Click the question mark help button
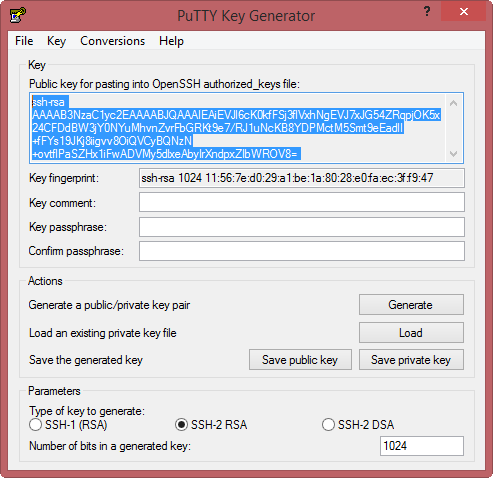Image resolution: width=493 pixels, height=478 pixels. 427,12
